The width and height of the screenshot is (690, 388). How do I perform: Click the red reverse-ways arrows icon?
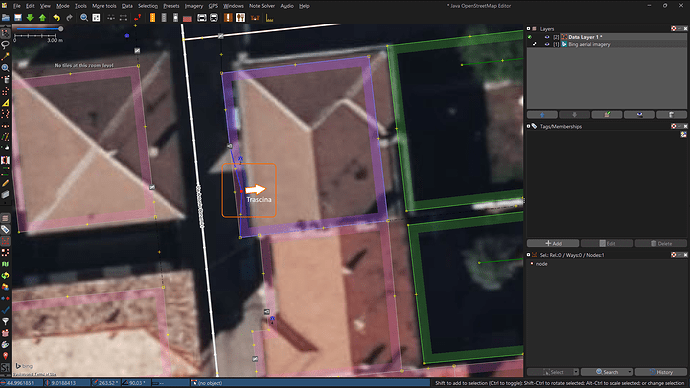coord(138,18)
